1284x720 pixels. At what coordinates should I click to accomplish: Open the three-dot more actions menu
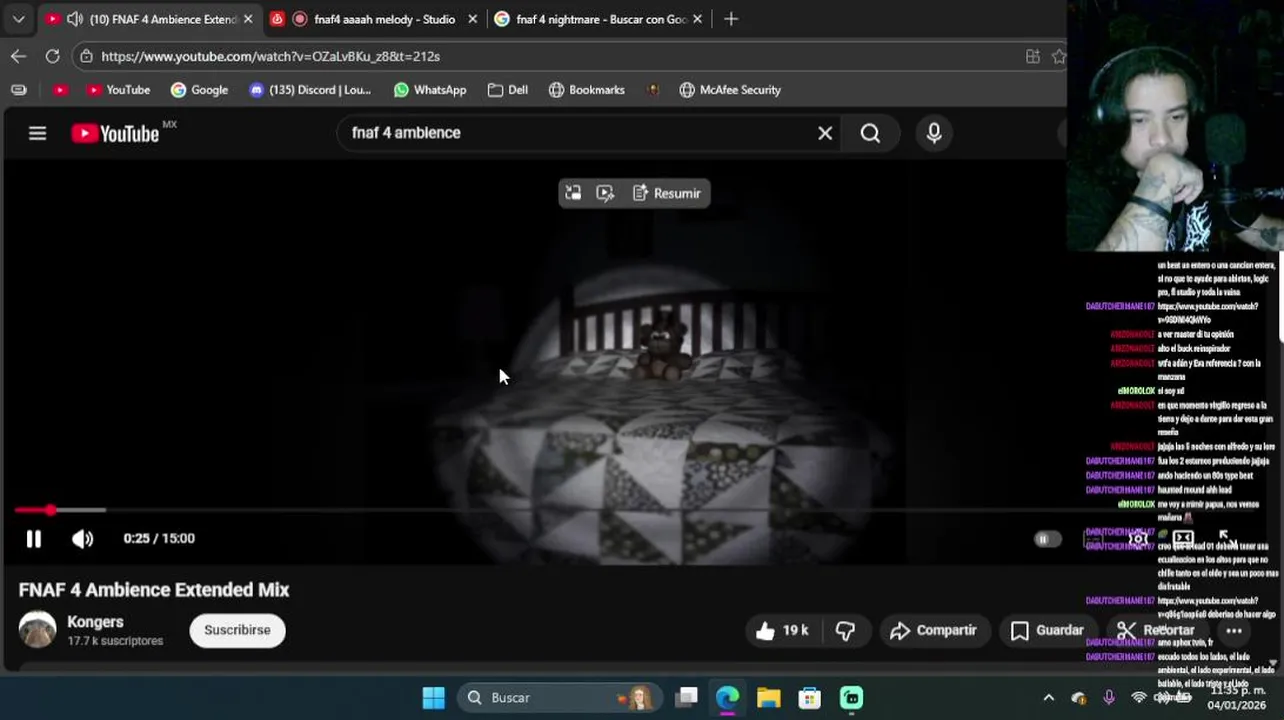click(x=1234, y=630)
